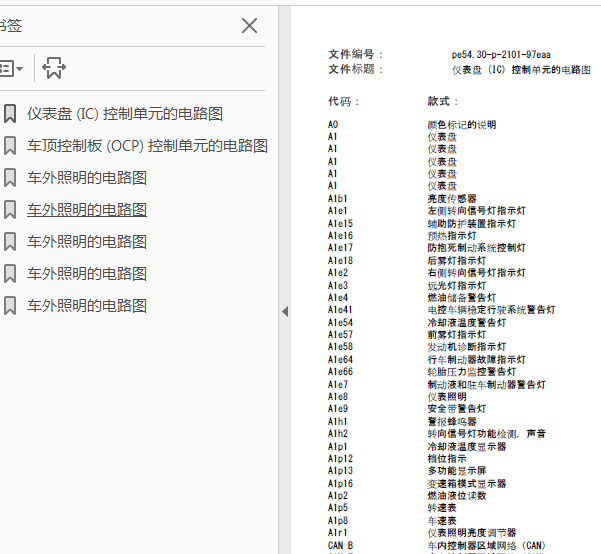
Task: Select code A1r1
Action: (338, 532)
